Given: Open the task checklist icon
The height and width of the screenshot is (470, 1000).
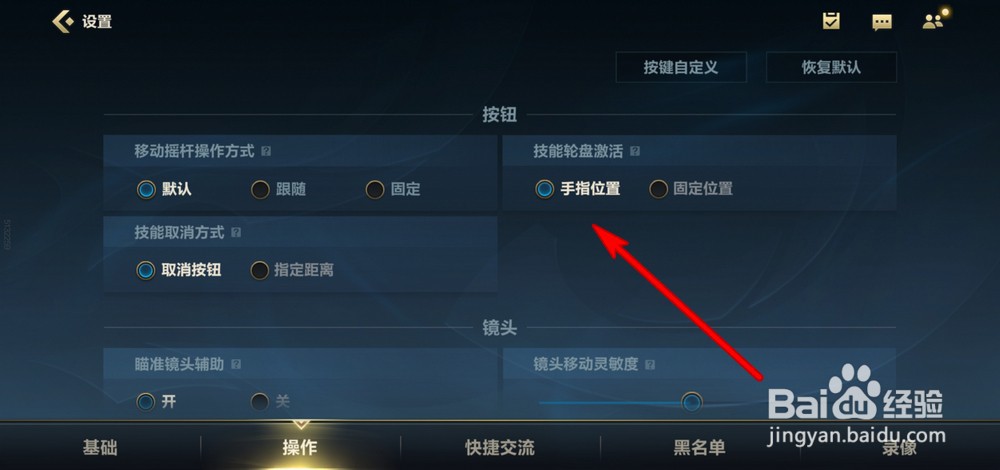Looking at the screenshot, I should tap(830, 21).
